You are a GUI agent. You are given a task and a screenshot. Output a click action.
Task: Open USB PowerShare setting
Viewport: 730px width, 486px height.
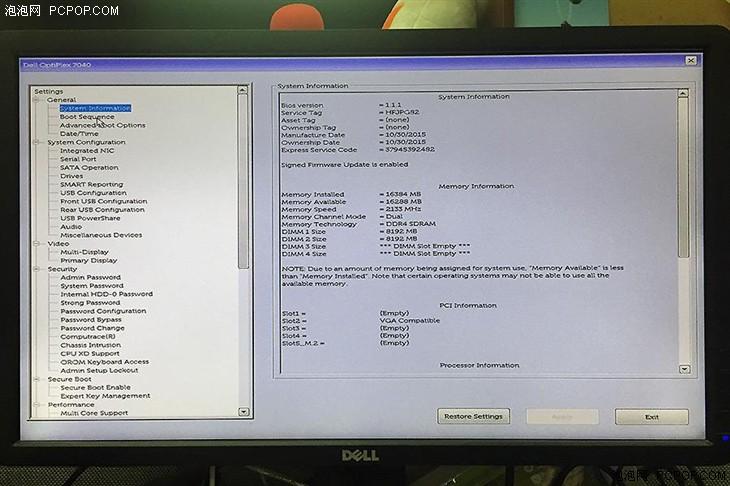(x=90, y=218)
